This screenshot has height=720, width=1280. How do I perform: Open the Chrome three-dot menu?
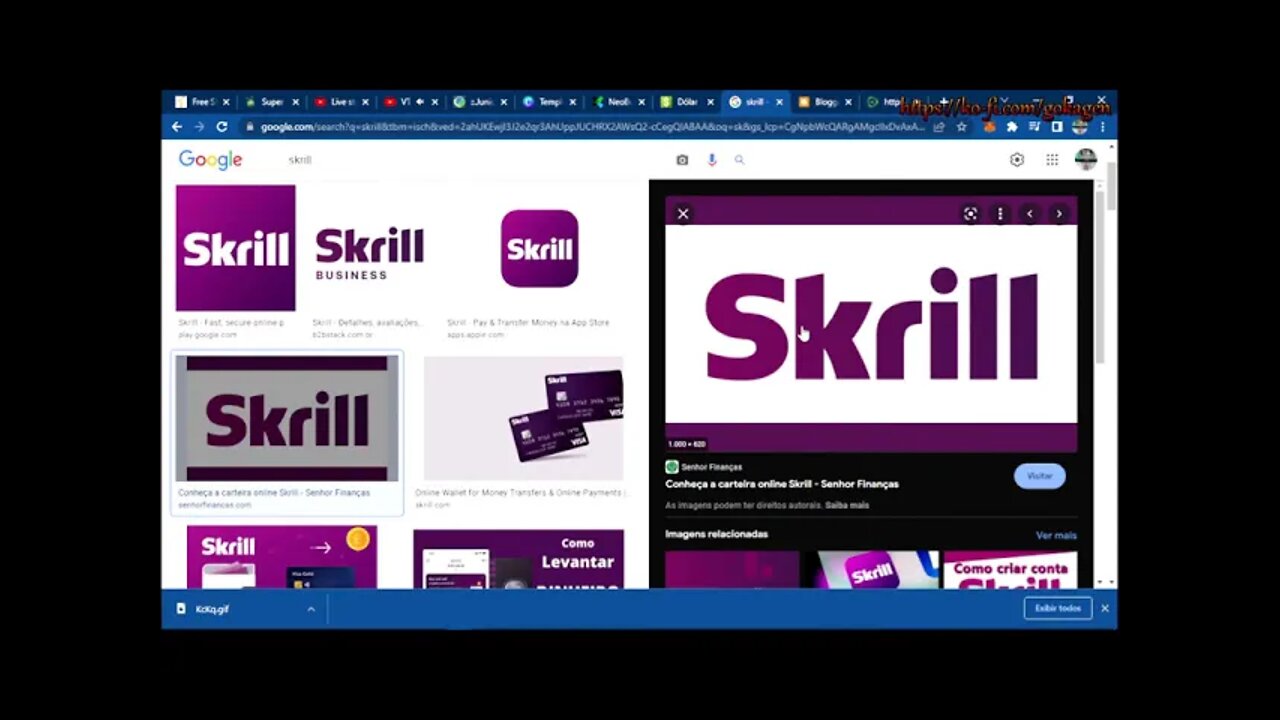1103,127
